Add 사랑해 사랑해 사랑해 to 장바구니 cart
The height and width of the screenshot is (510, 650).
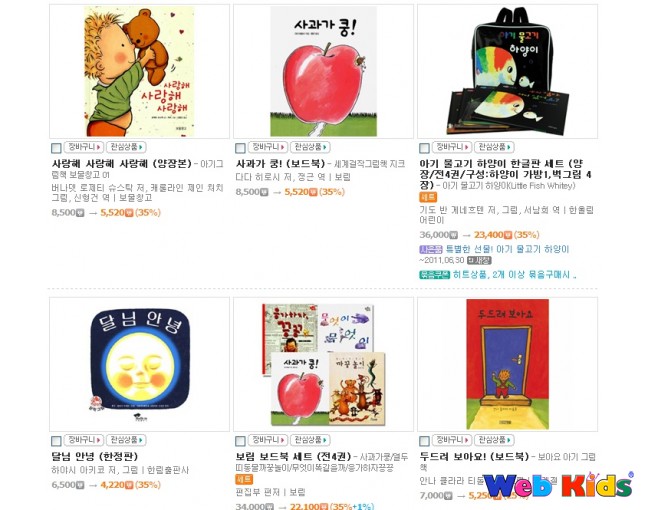(x=84, y=147)
